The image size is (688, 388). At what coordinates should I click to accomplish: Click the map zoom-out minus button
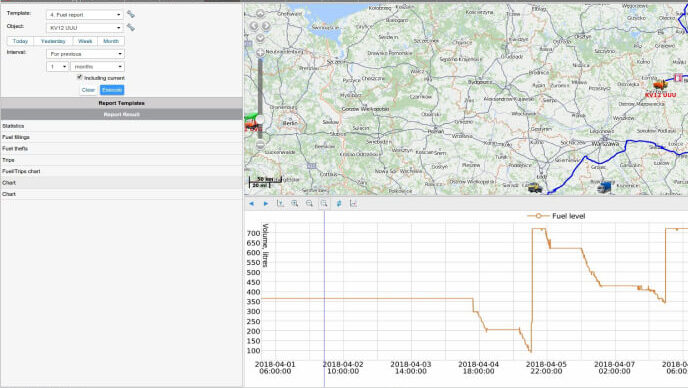click(x=260, y=144)
